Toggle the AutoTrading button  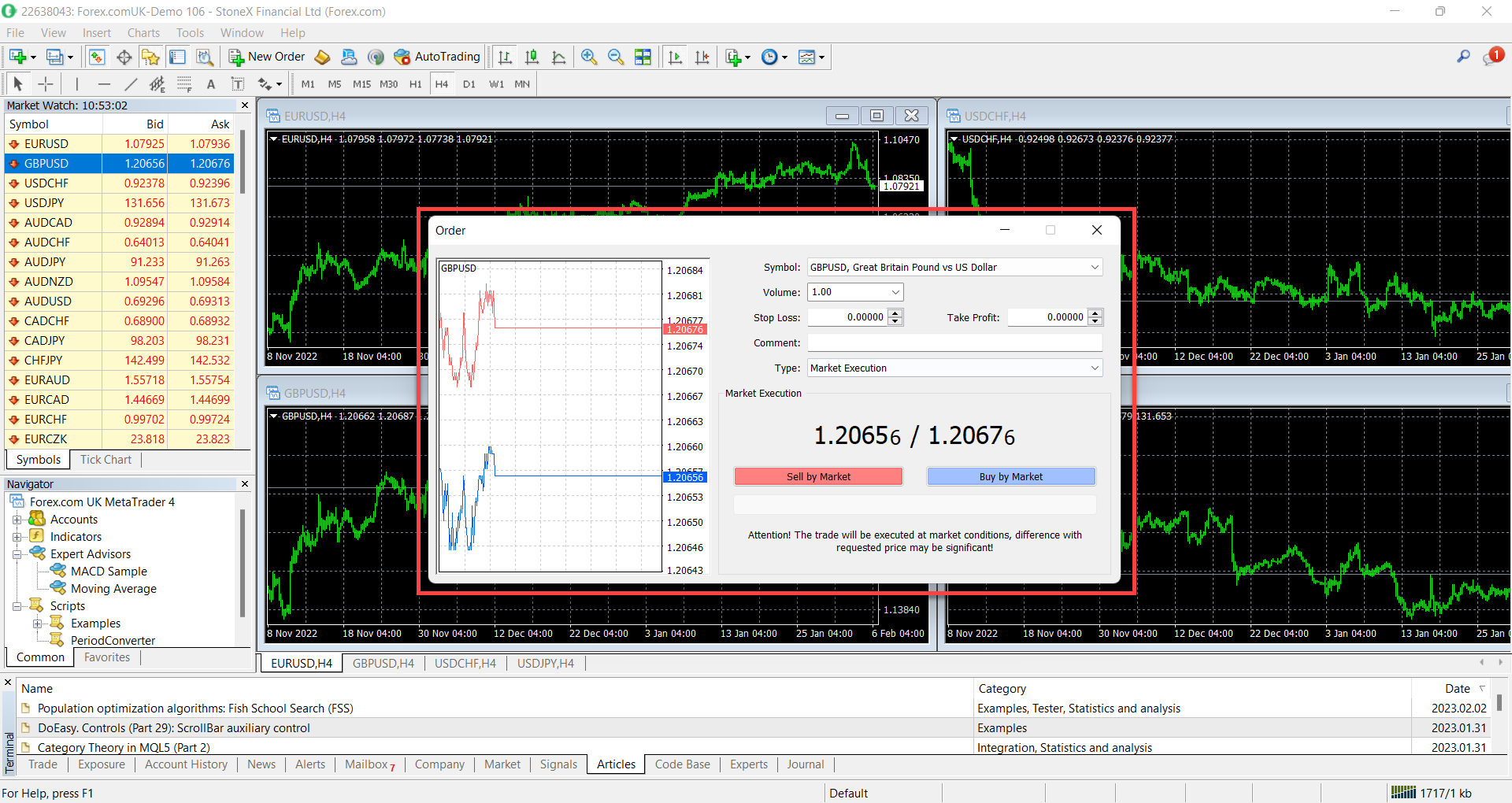437,57
